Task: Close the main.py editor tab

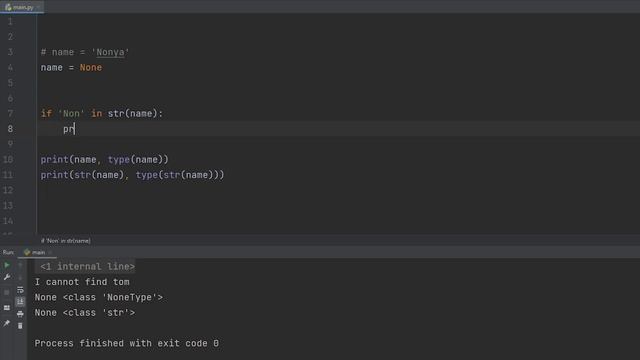Action: click(x=39, y=7)
